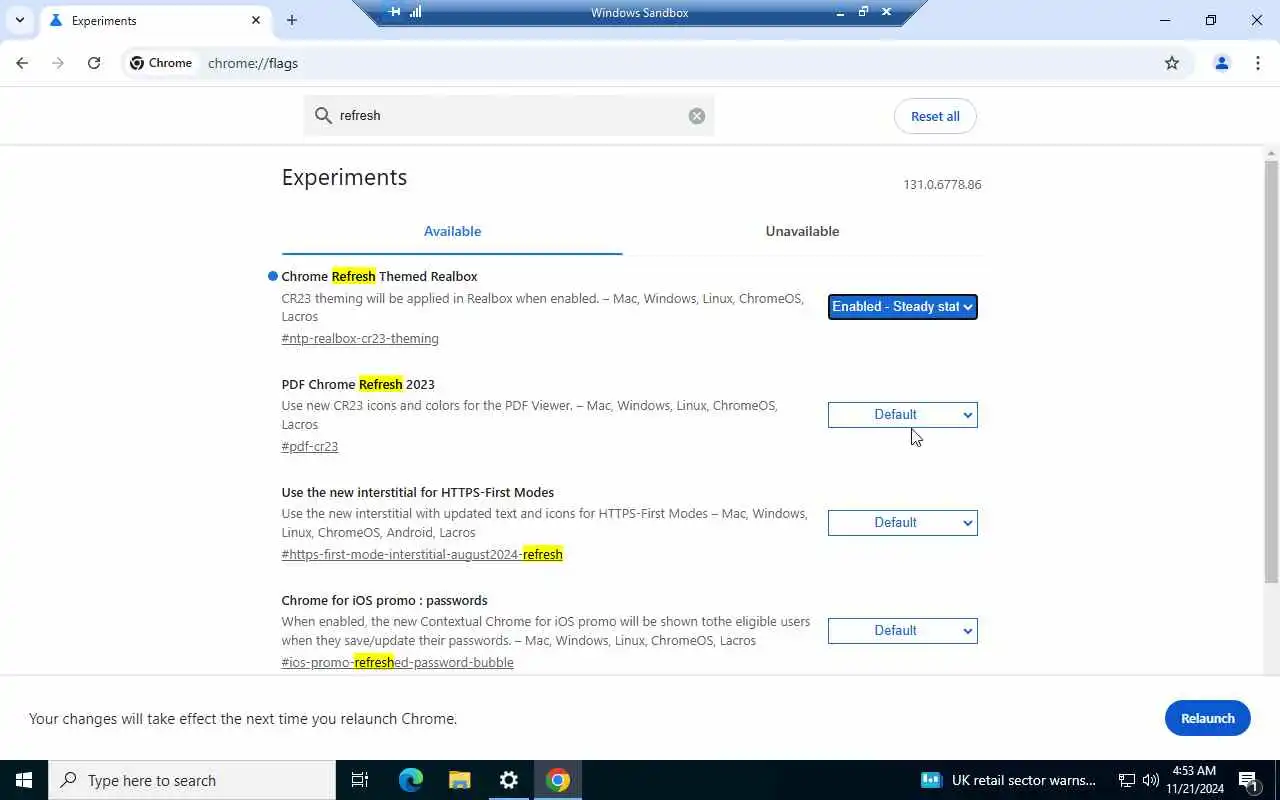This screenshot has height=800, width=1280.
Task: Open Settings gear on the taskbar
Action: 509,780
